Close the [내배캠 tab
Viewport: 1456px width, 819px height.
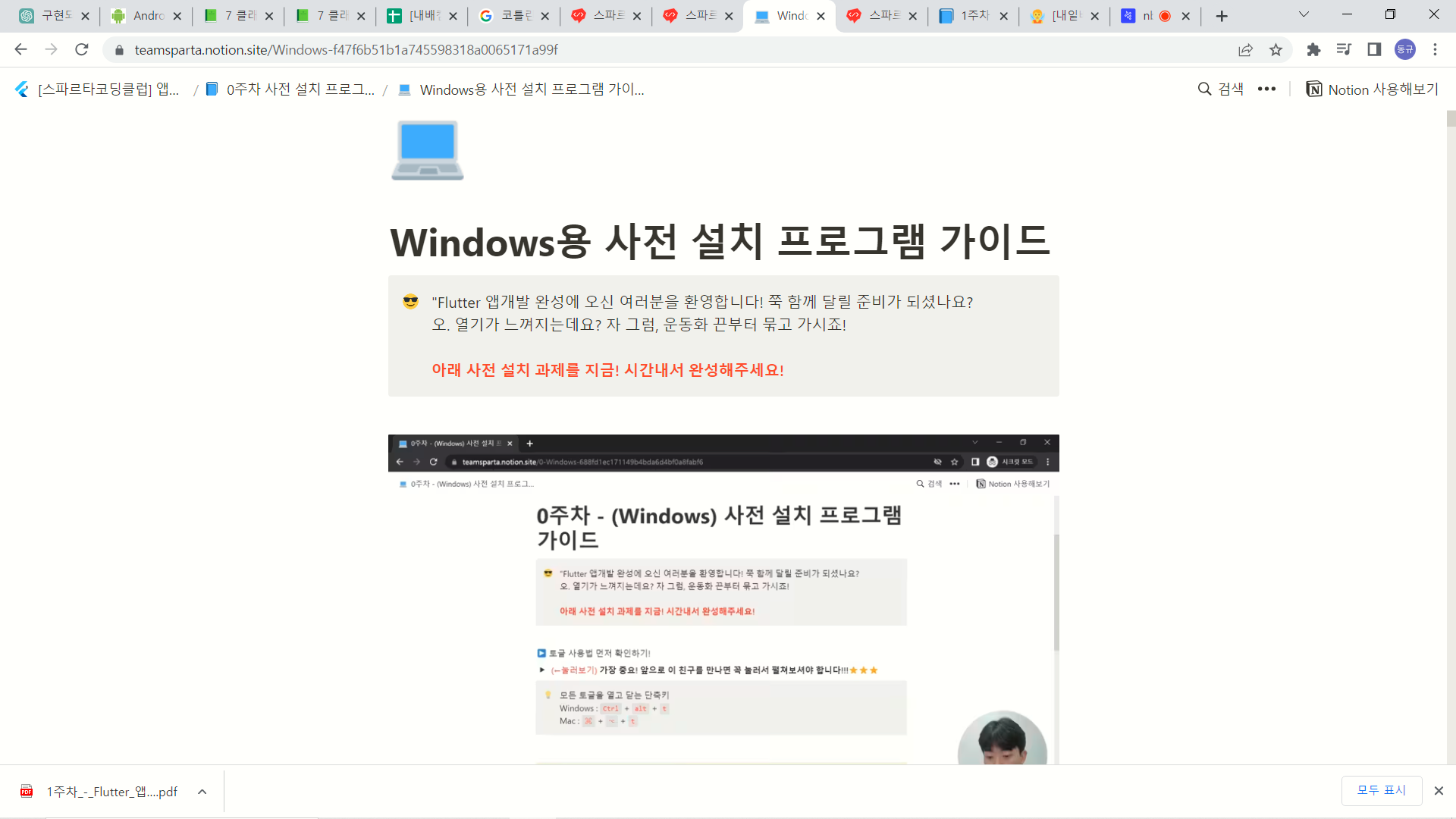point(453,16)
